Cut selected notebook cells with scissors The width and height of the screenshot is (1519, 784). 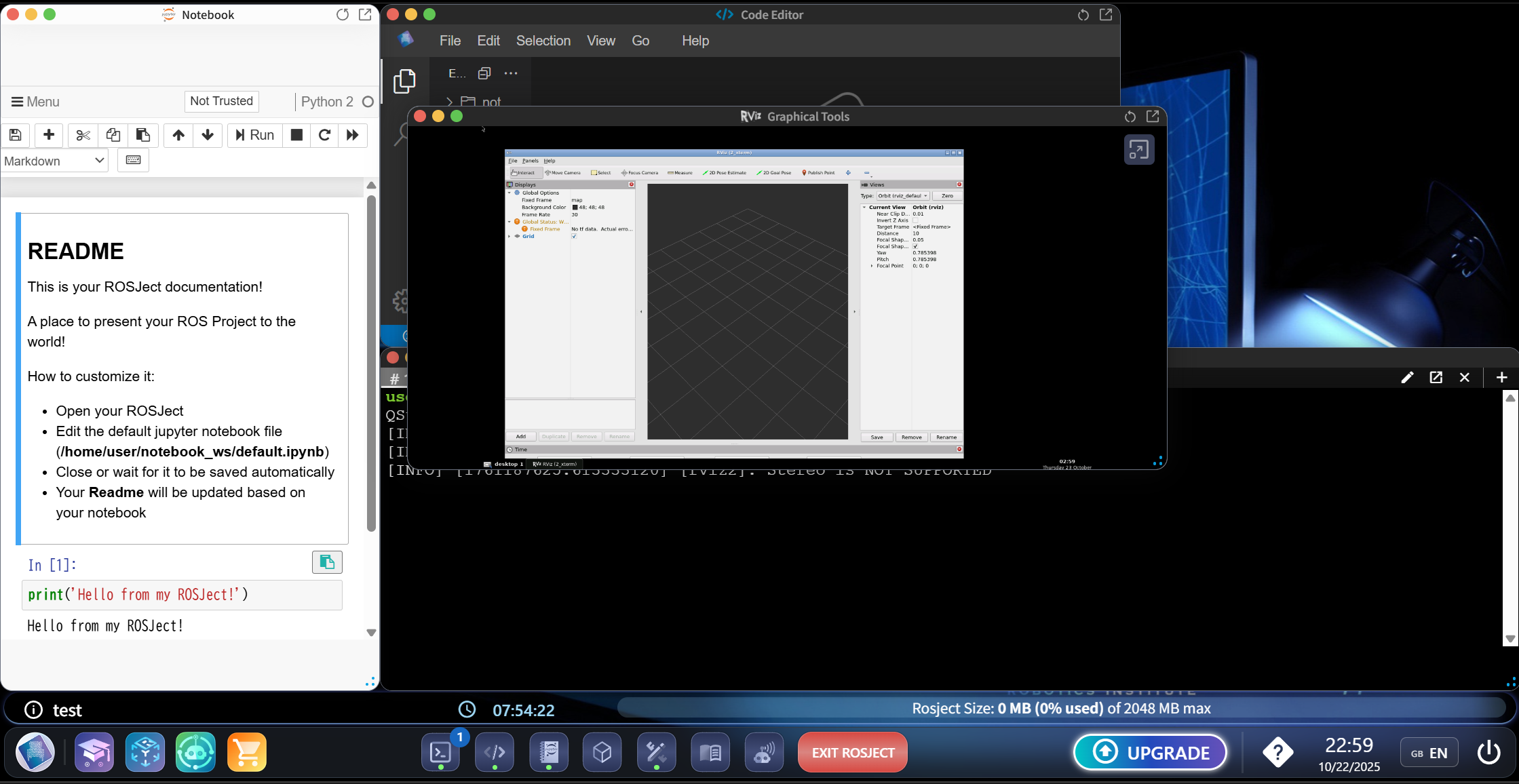coord(83,135)
